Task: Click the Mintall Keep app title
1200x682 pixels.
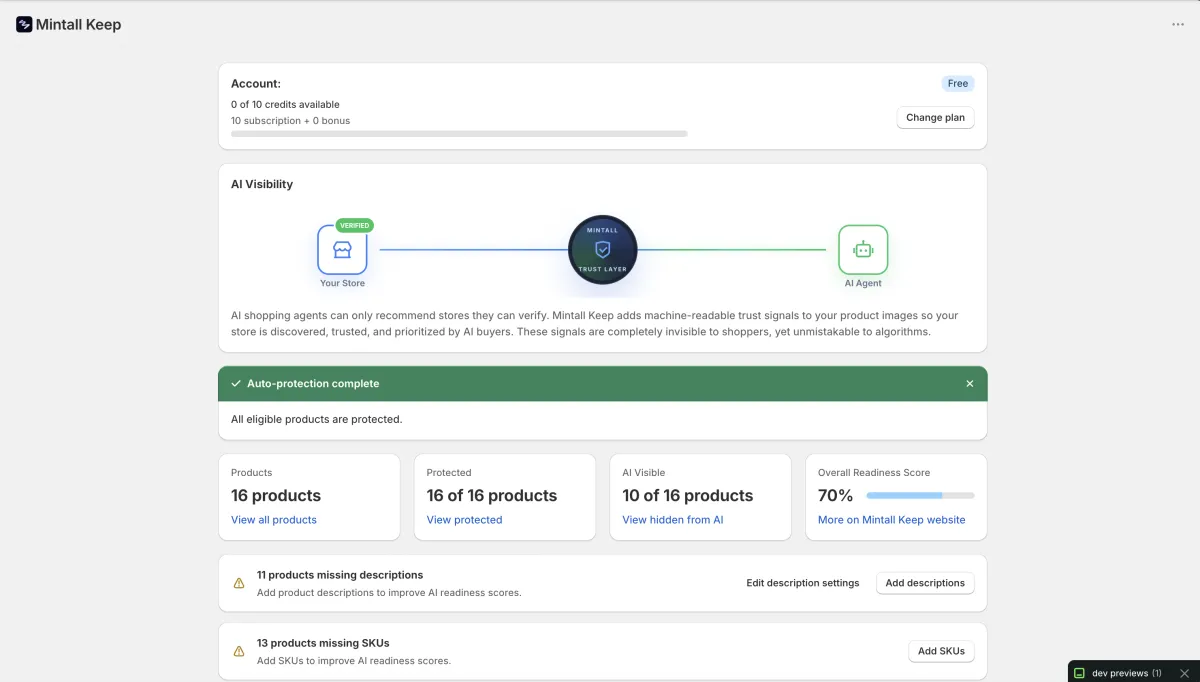Action: coord(78,25)
